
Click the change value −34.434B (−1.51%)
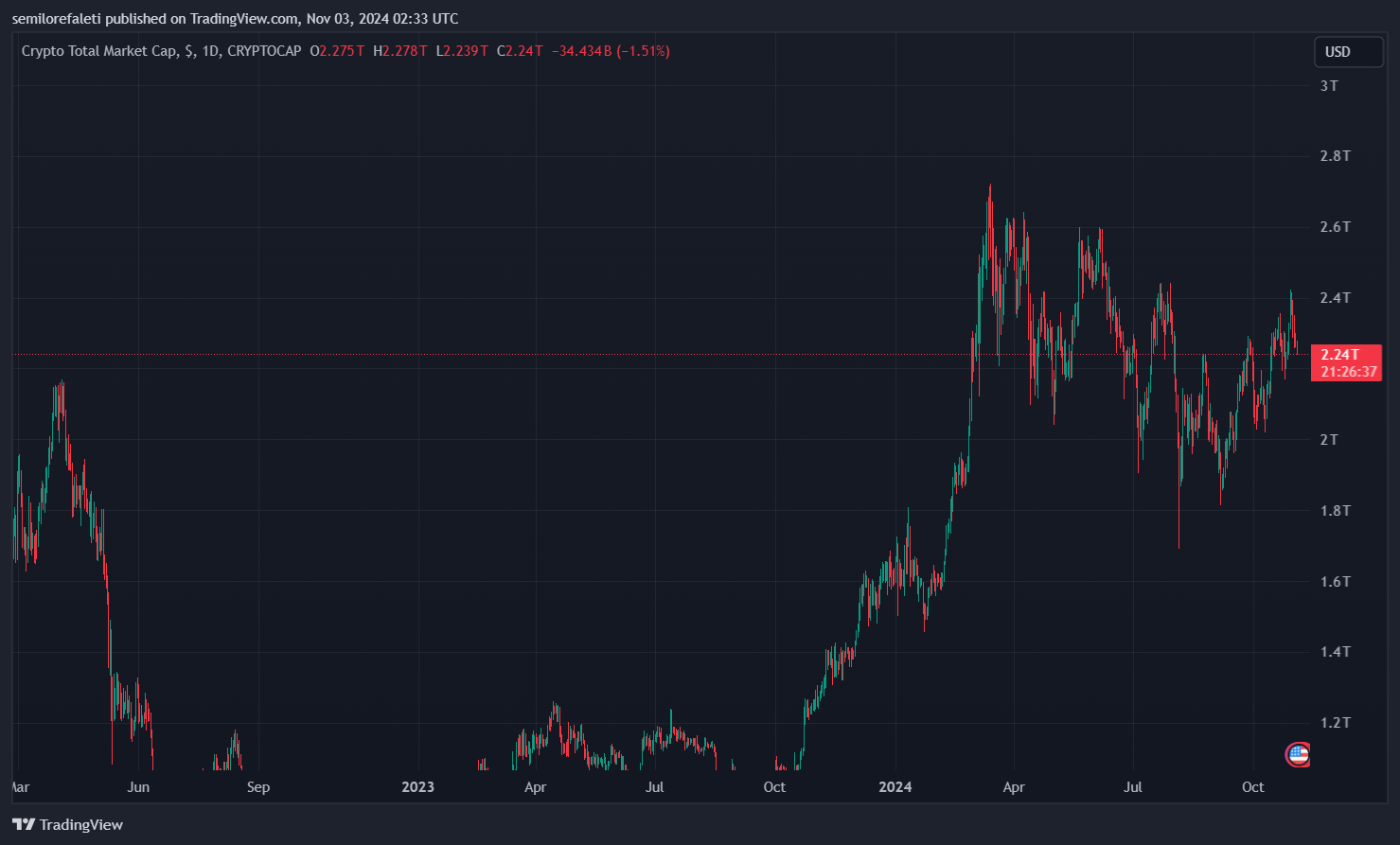[x=611, y=51]
